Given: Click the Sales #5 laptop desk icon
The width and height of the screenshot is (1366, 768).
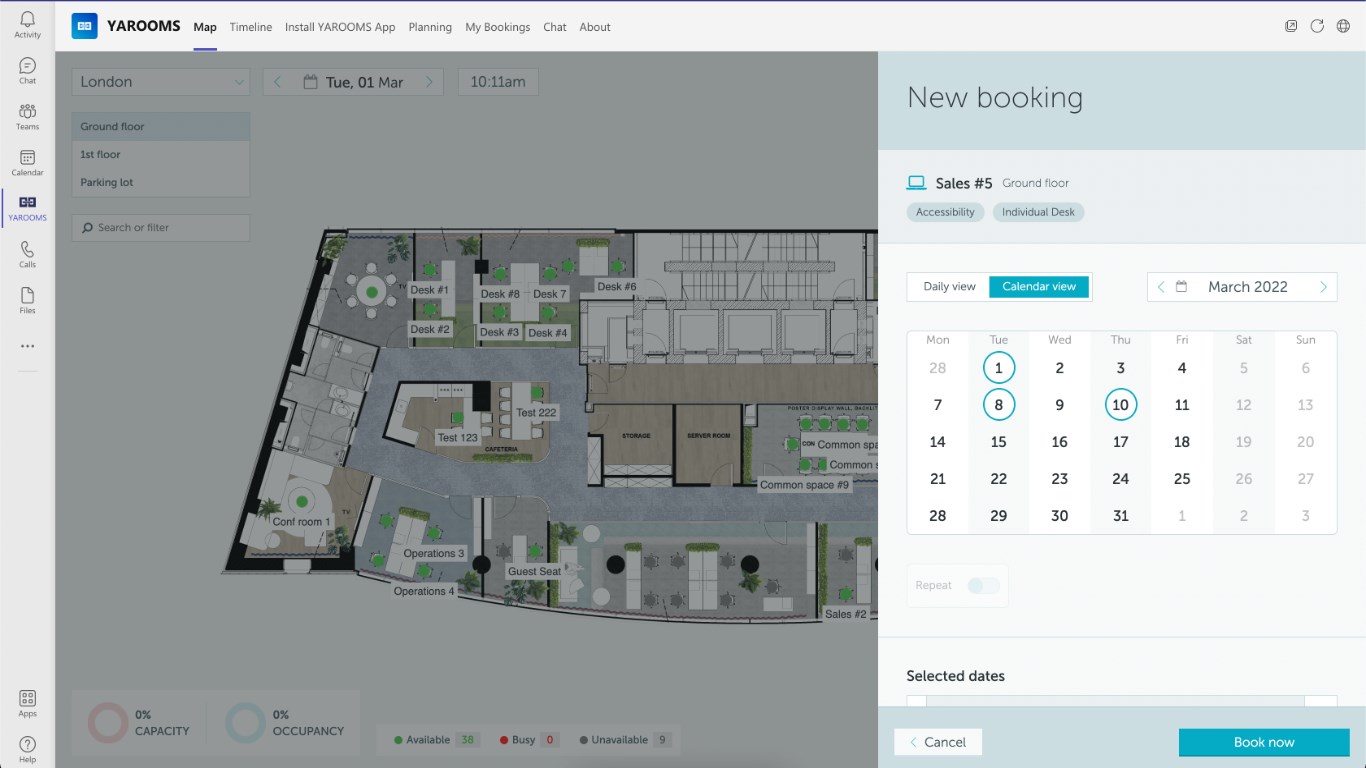Looking at the screenshot, I should click(916, 183).
